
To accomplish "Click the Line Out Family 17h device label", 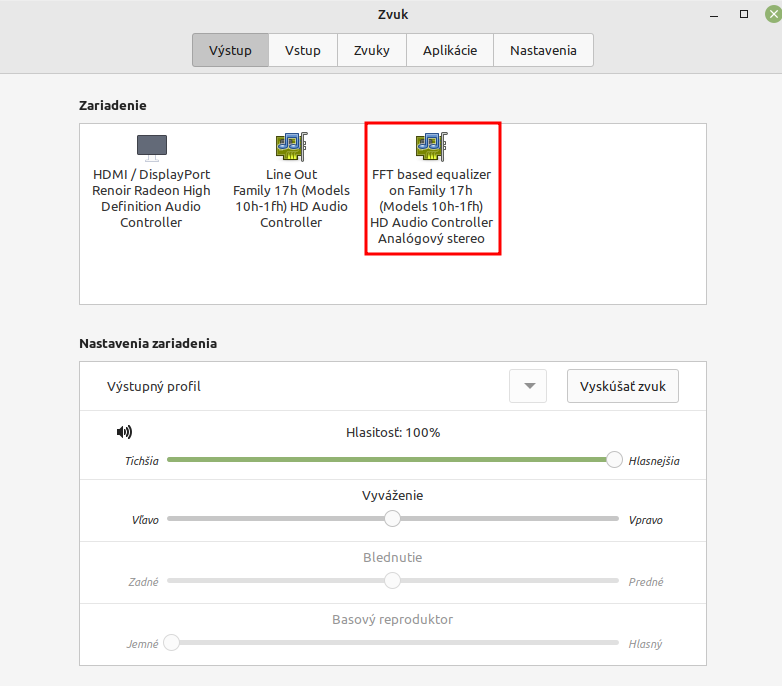I will pyautogui.click(x=291, y=198).
